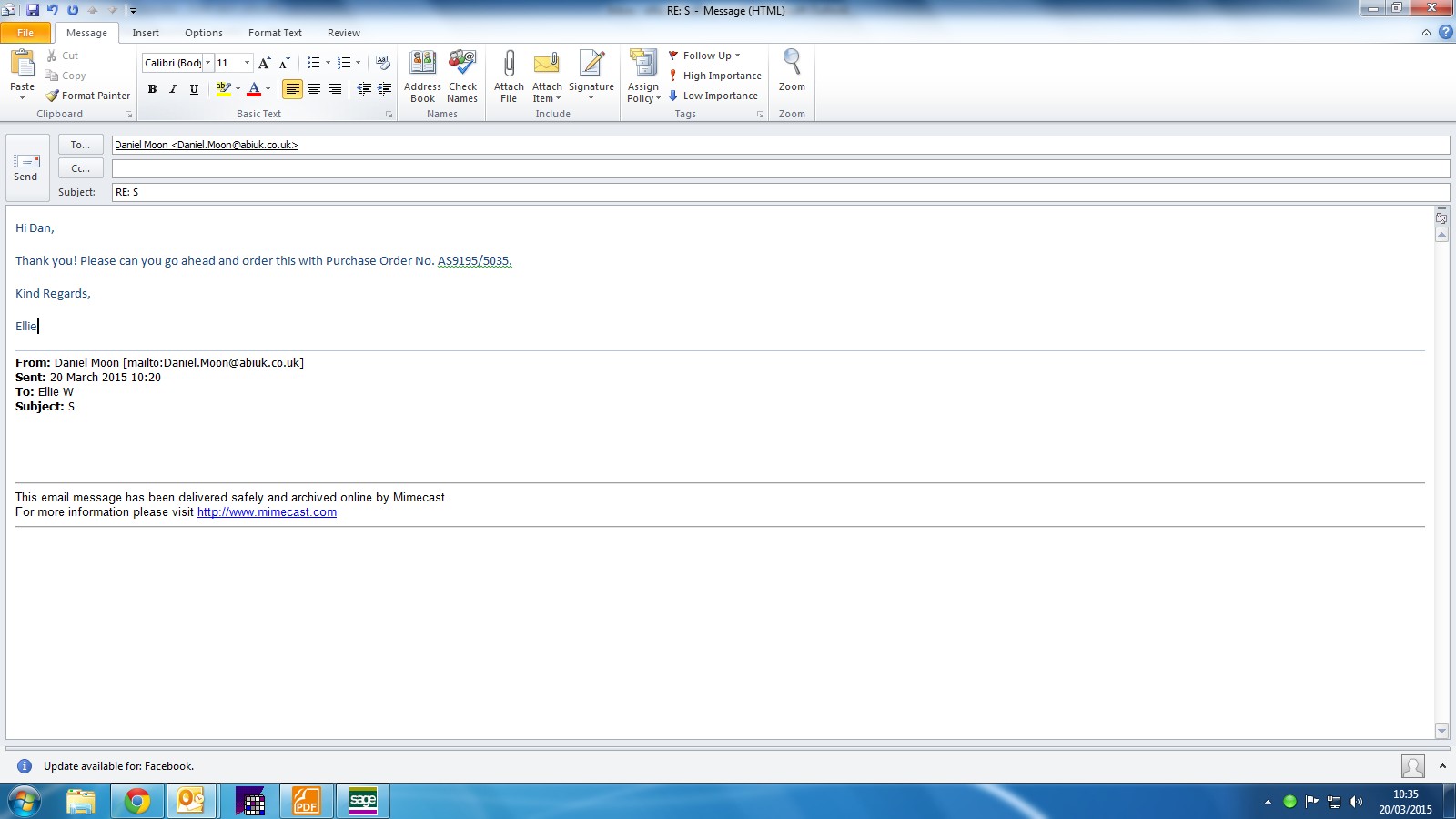Viewport: 1456px width, 819px height.
Task: Open the font color palette arrow
Action: point(268,88)
